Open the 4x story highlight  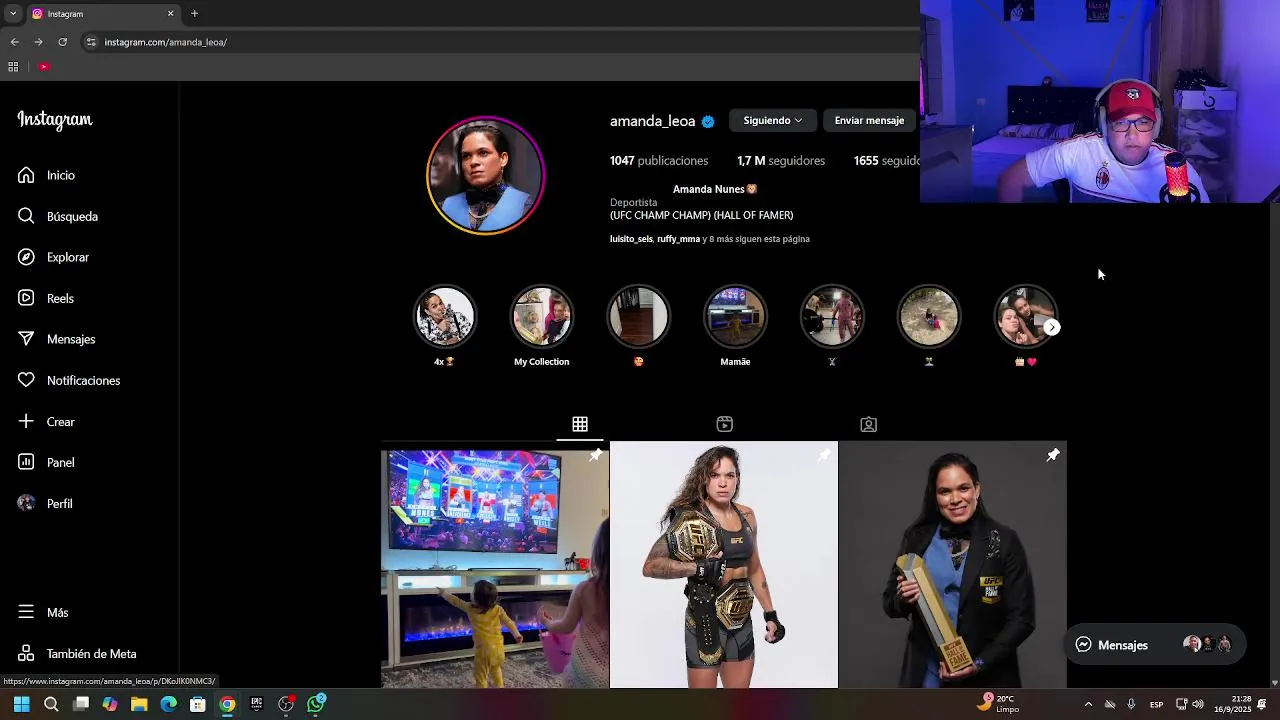coord(445,325)
